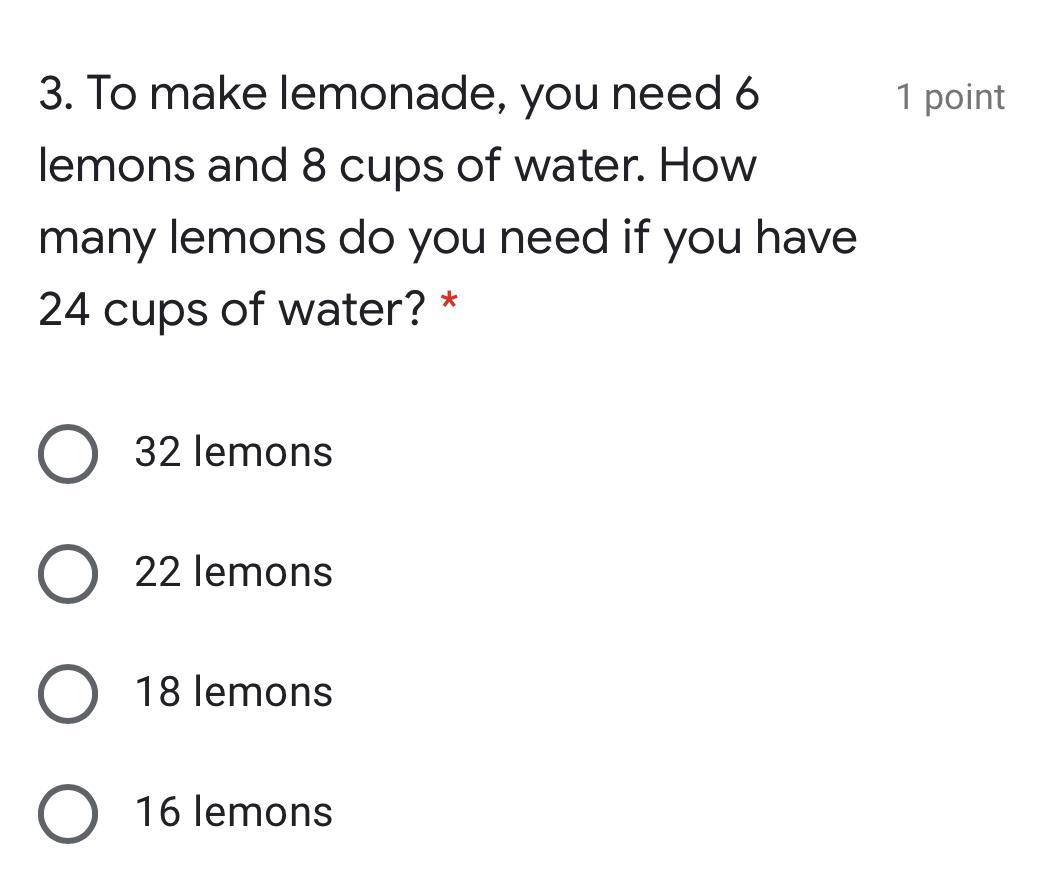Click the question number "3."
The image size is (1053, 896).
57,95
